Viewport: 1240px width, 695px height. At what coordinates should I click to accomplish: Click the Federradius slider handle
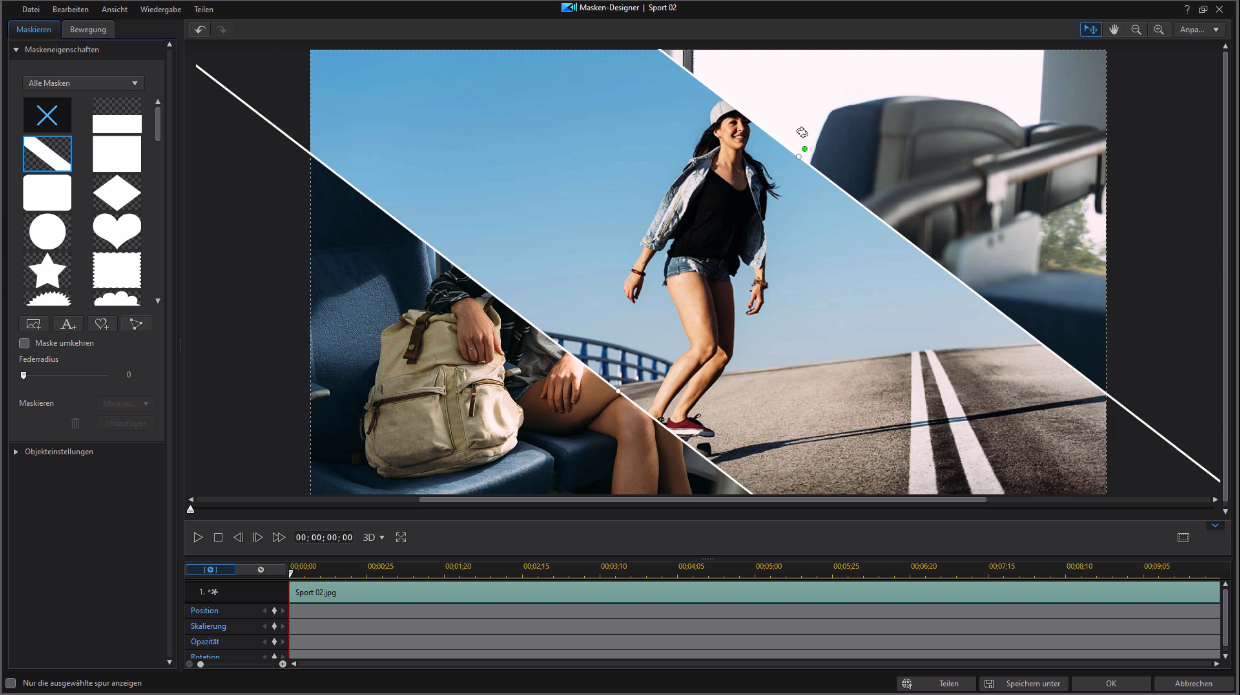point(23,375)
